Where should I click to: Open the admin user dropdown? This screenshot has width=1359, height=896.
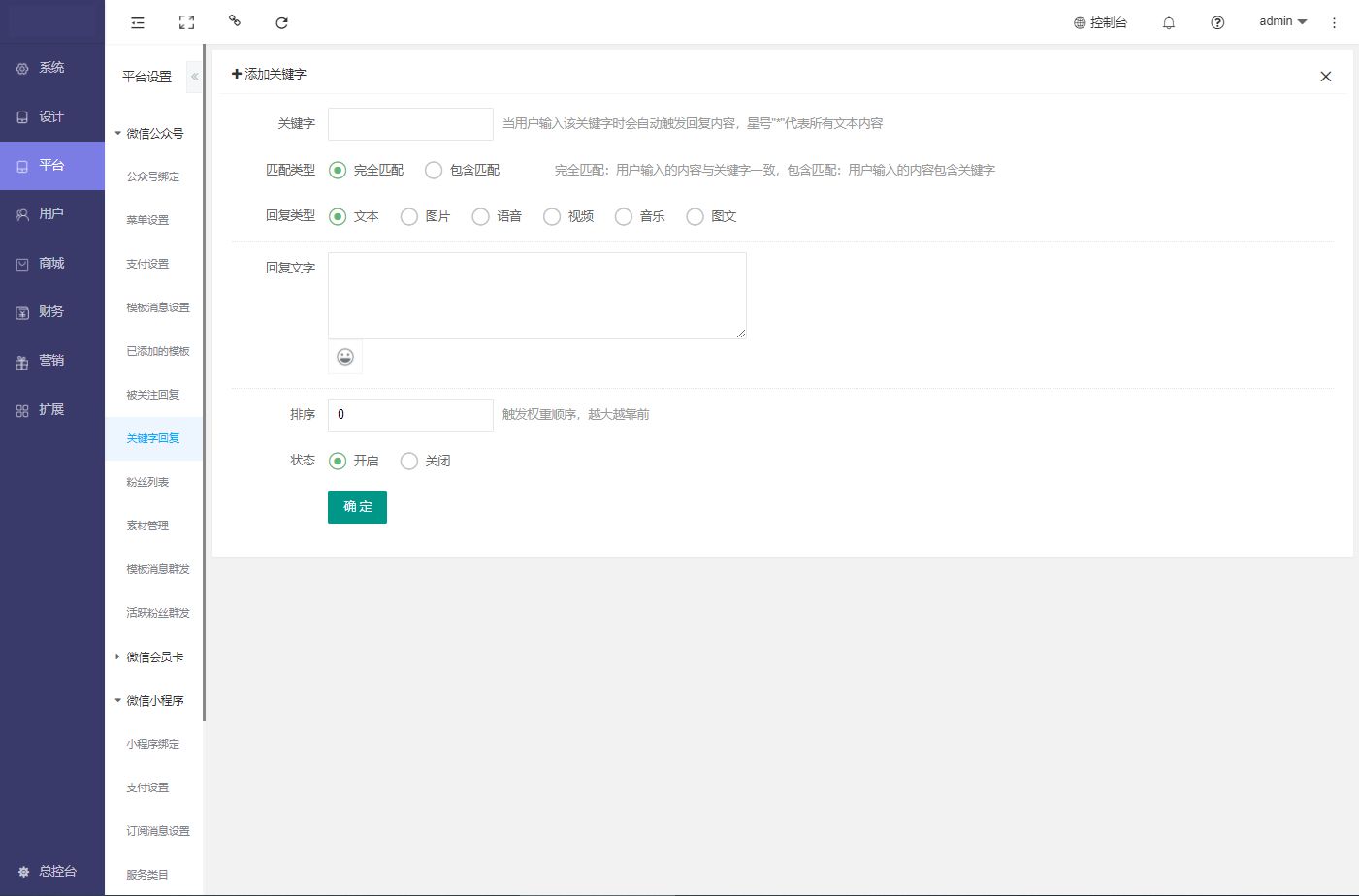point(1282,21)
